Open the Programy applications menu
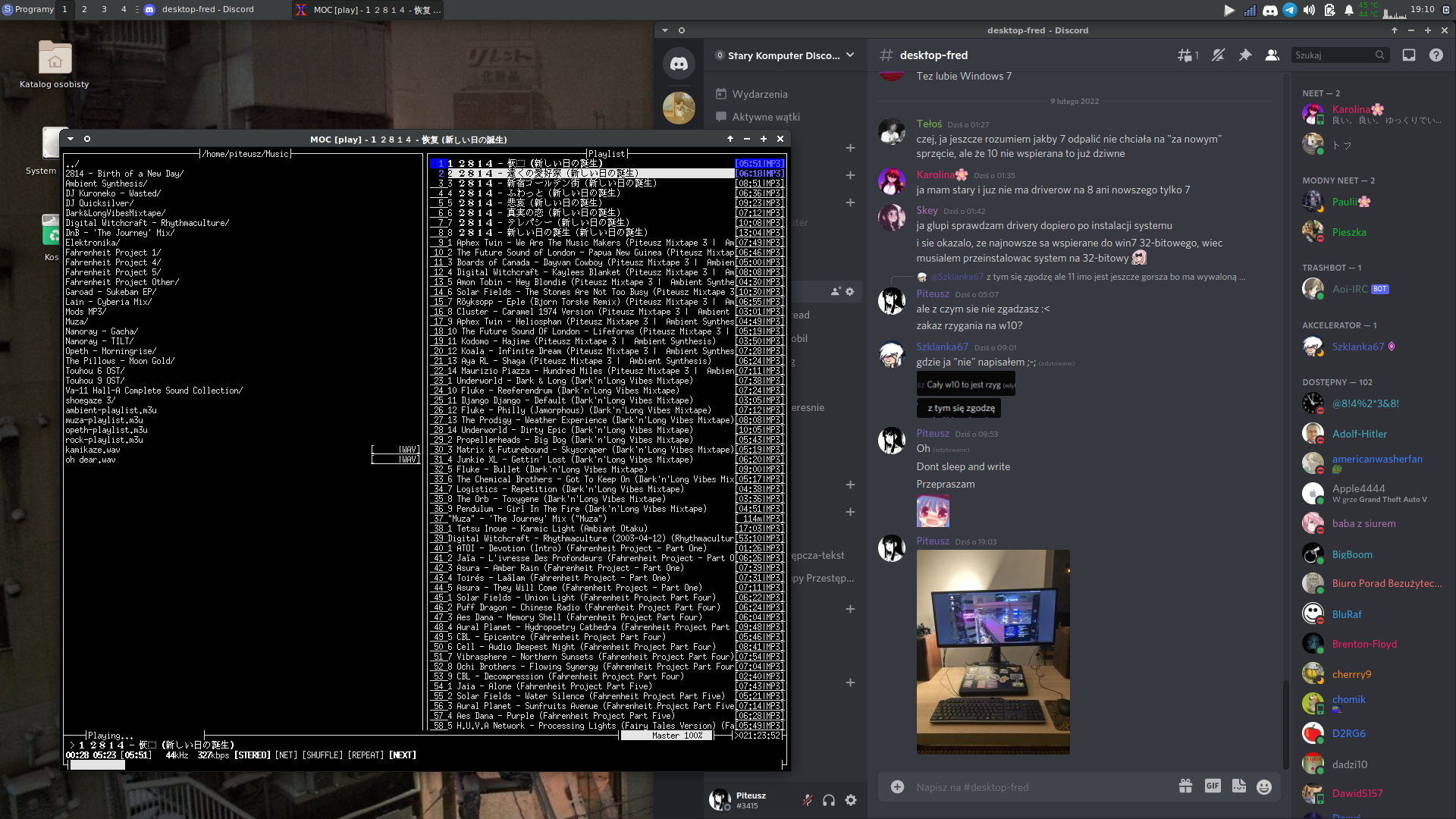 (28, 9)
